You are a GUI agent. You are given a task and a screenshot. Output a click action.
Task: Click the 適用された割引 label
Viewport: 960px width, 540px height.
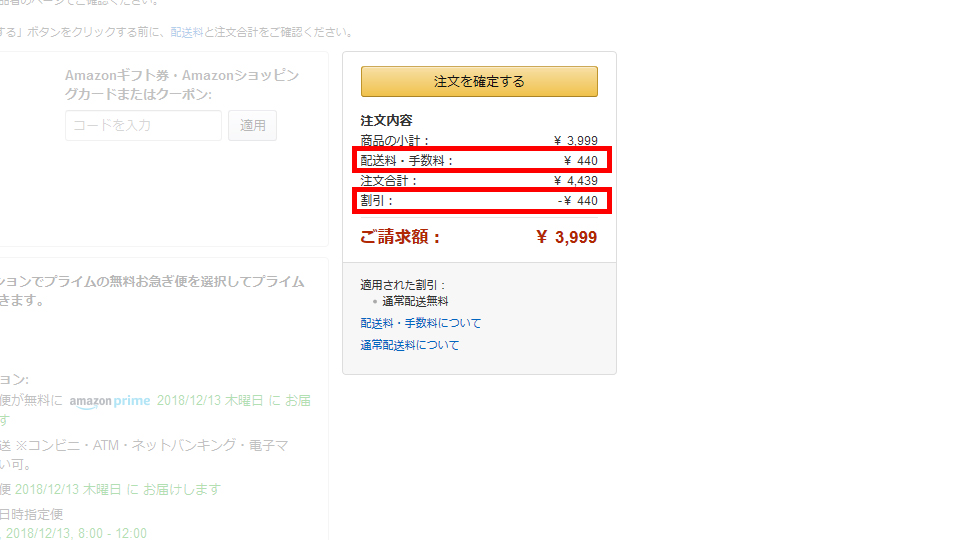[403, 285]
